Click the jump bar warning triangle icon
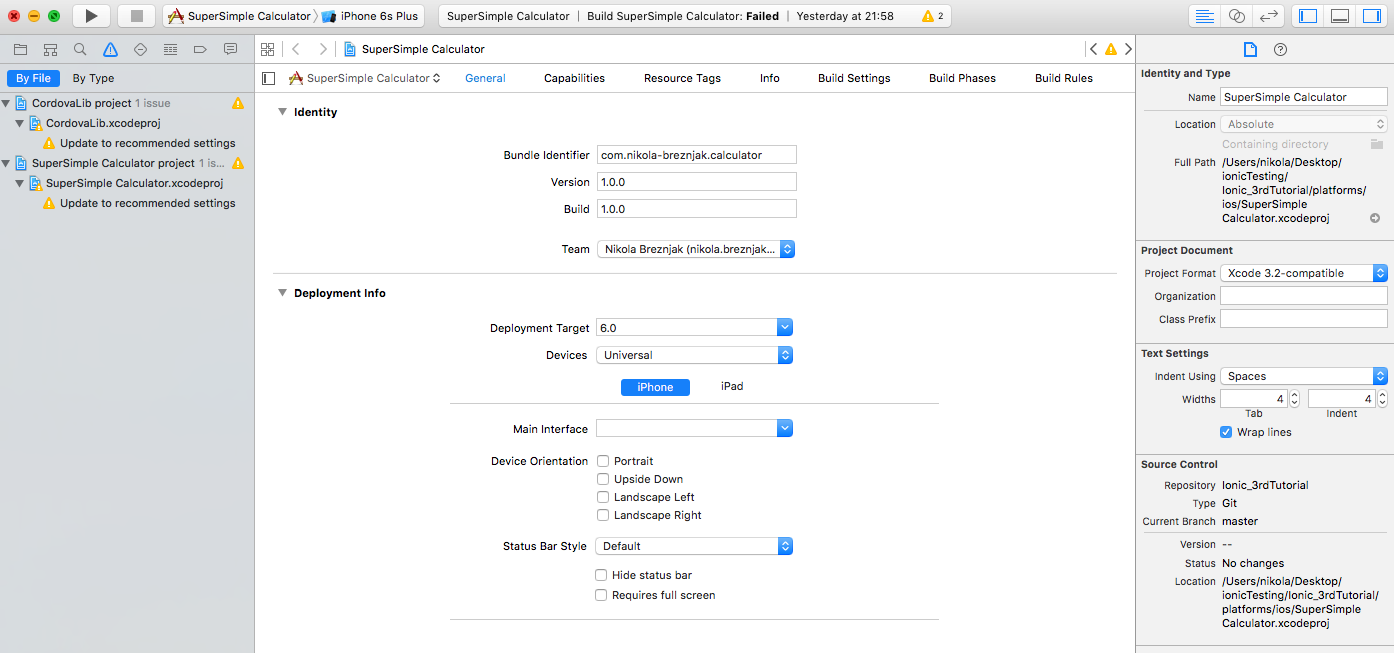The height and width of the screenshot is (653, 1394). (x=1111, y=49)
